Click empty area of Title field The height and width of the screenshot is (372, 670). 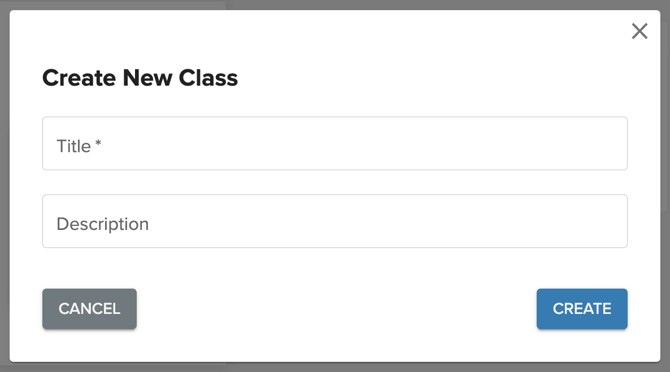point(363,144)
